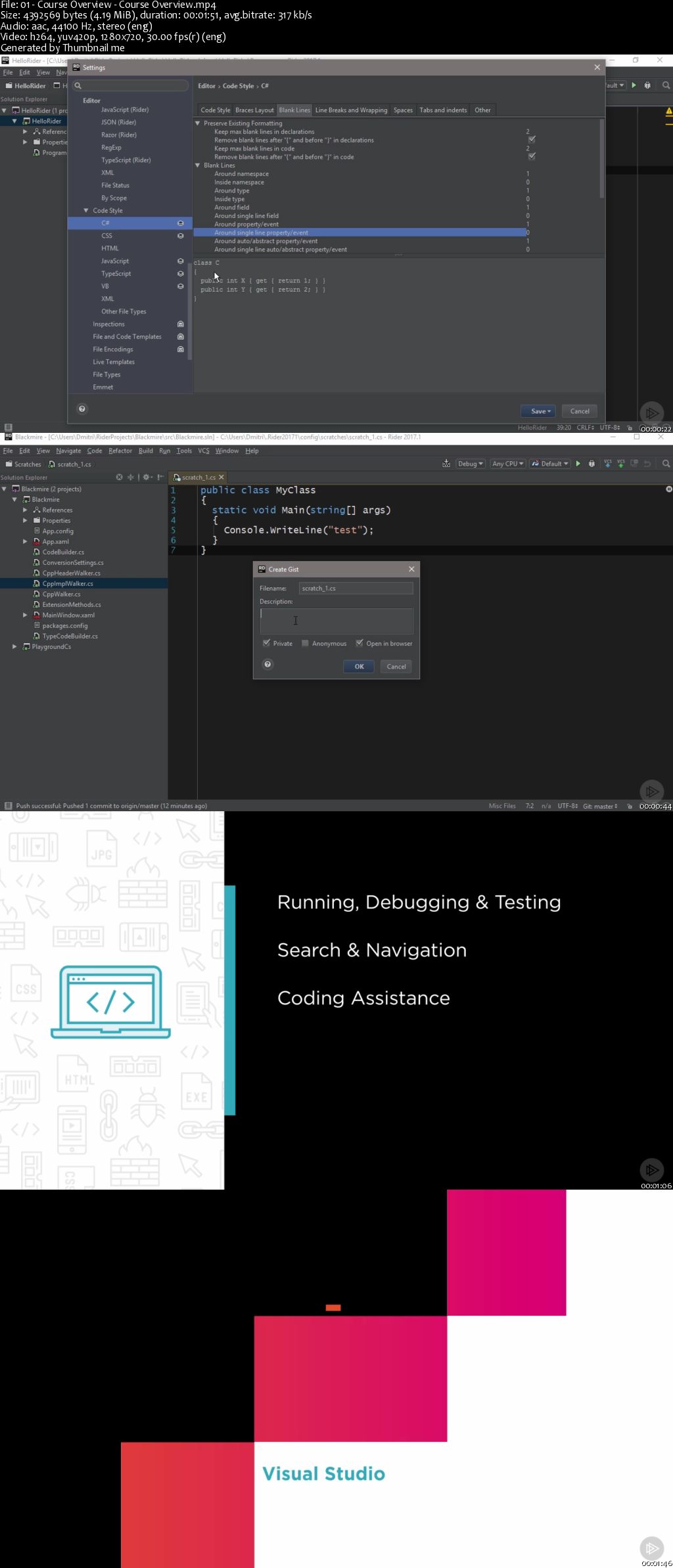Viewport: 673px width, 1568px height.
Task: Click Debug bug icon in HelloRider window toolbar
Action: 647,85
